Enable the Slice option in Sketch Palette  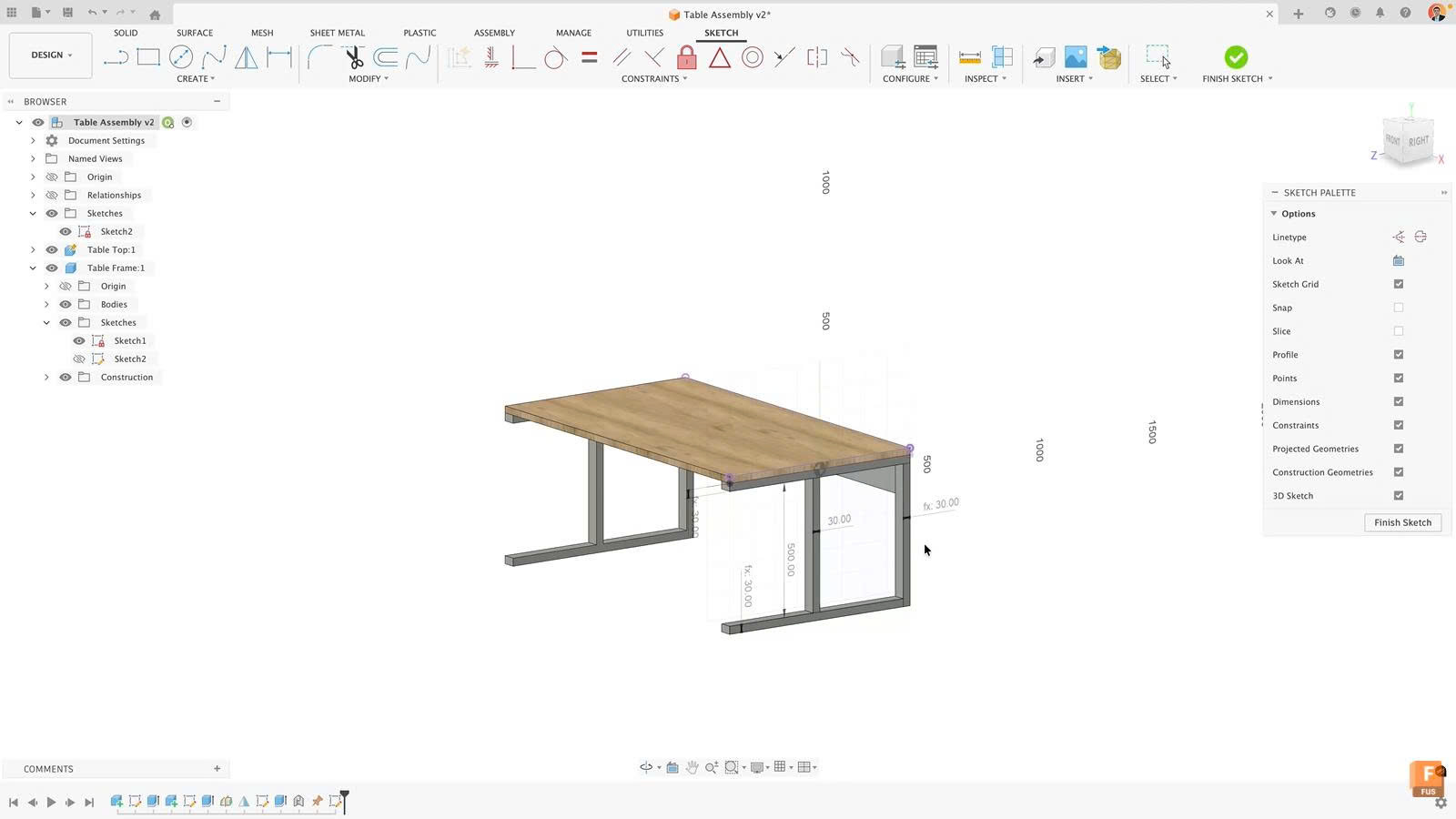pyautogui.click(x=1399, y=330)
